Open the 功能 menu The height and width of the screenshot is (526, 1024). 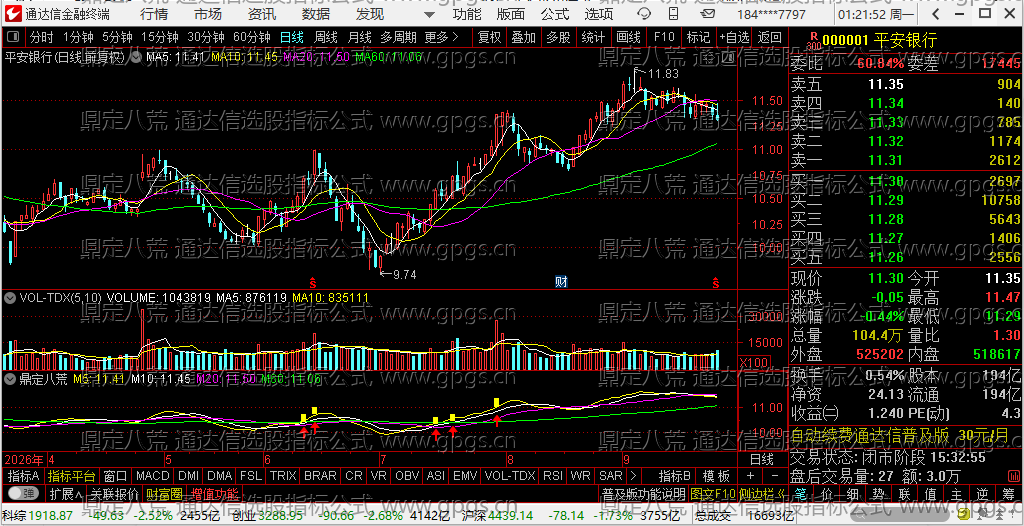click(x=467, y=14)
